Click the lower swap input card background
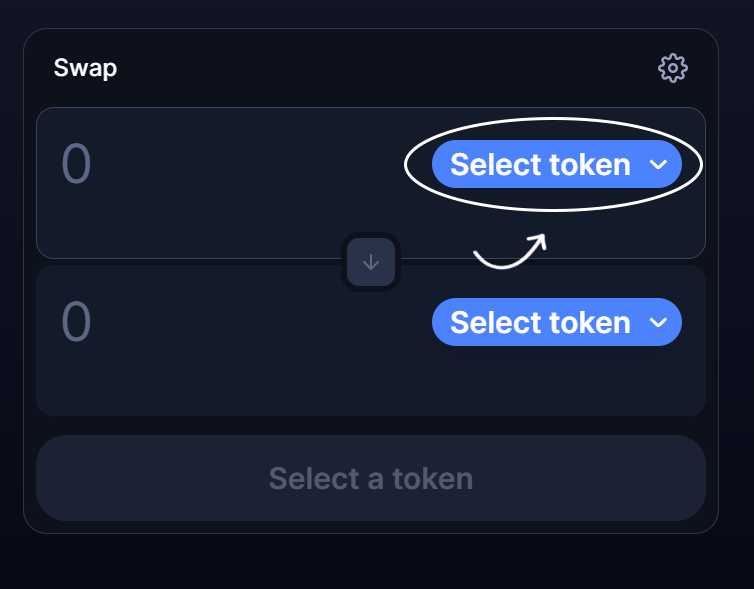 click(250, 385)
